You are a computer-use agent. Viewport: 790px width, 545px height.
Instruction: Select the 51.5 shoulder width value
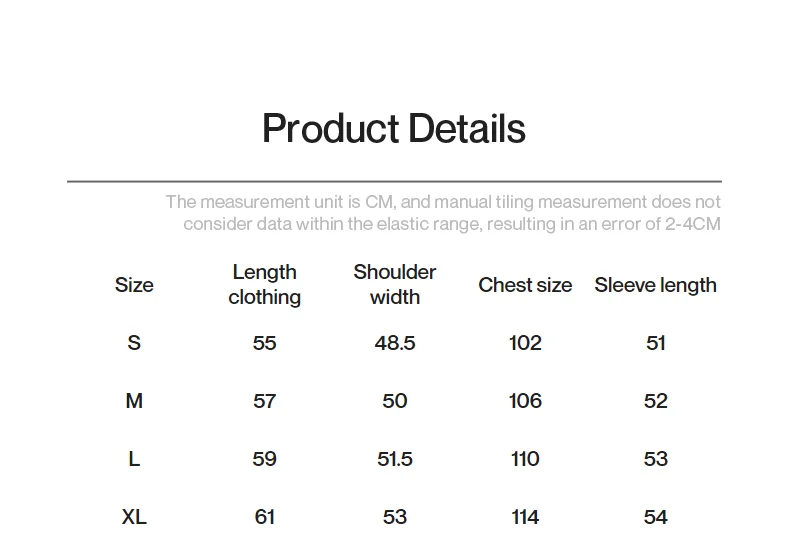pyautogui.click(x=395, y=459)
